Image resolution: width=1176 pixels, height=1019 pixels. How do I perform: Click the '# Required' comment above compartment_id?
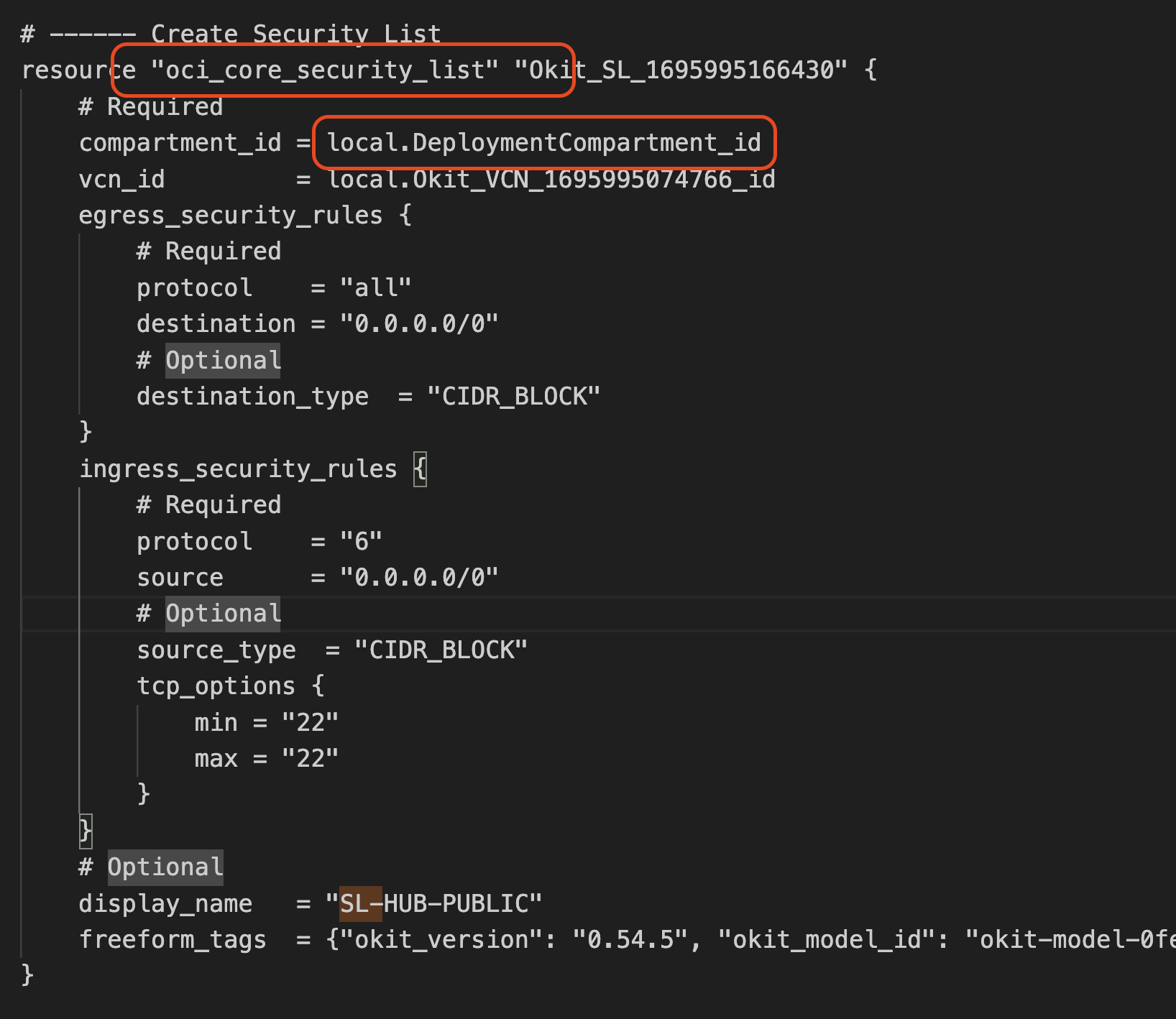tap(151, 107)
